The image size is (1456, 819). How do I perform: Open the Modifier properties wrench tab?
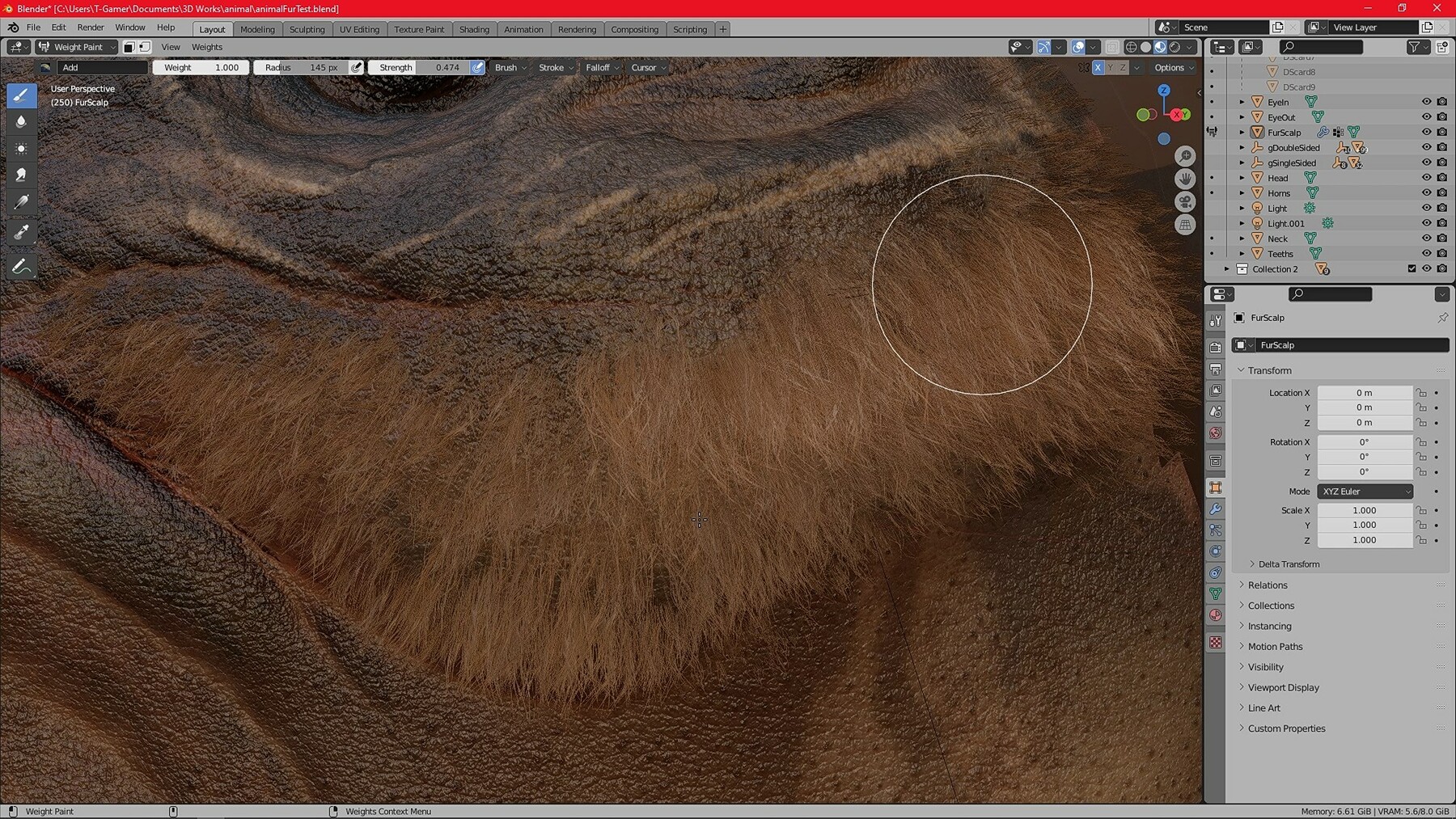(x=1216, y=509)
